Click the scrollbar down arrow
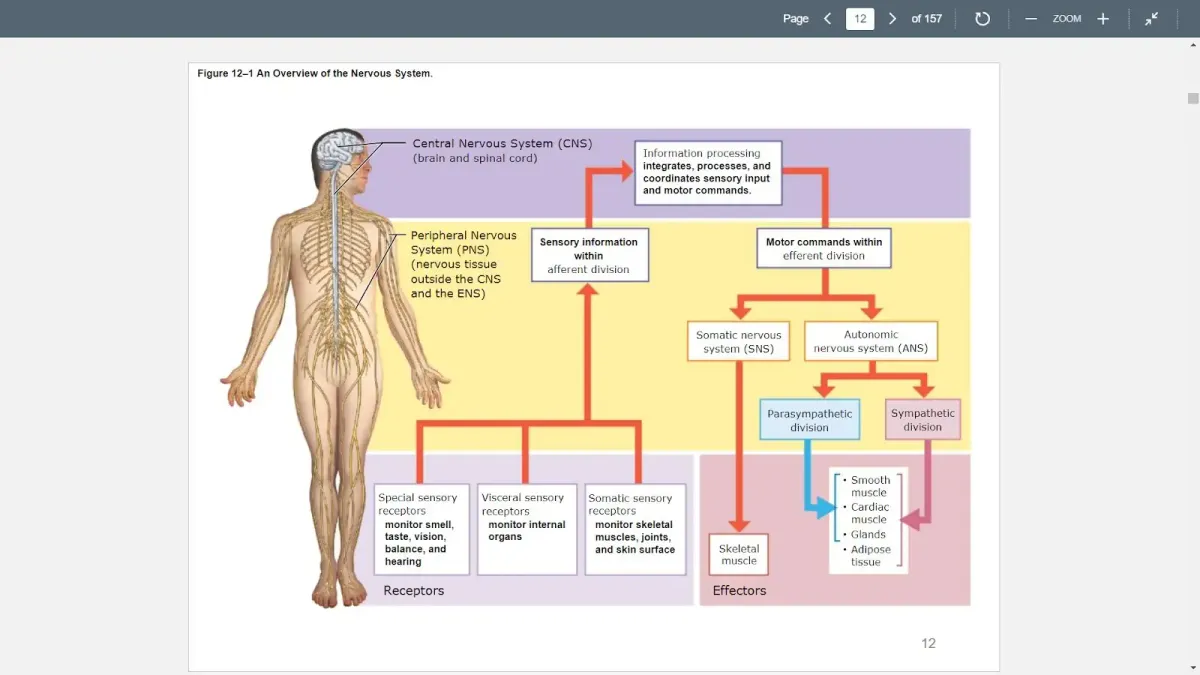Viewport: 1200px width, 675px height. pyautogui.click(x=1193, y=666)
